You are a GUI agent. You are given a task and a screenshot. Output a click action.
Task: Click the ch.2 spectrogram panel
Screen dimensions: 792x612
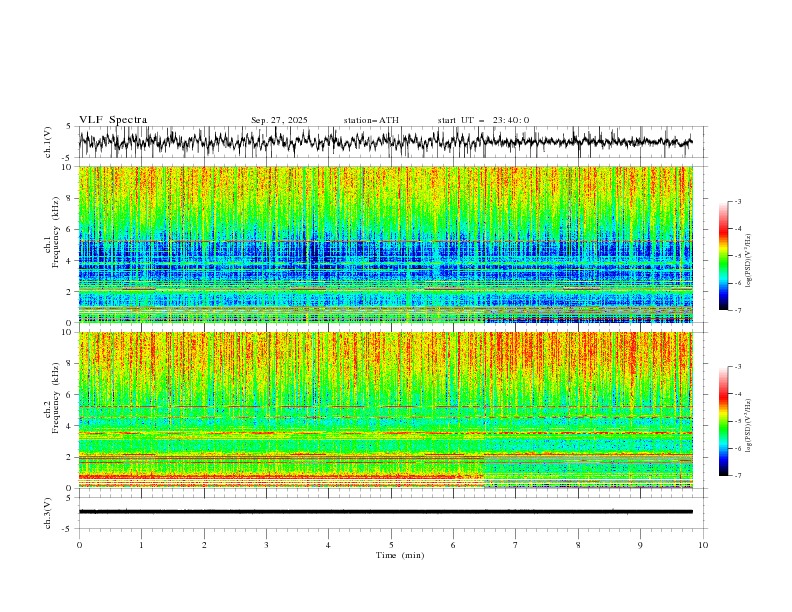385,410
